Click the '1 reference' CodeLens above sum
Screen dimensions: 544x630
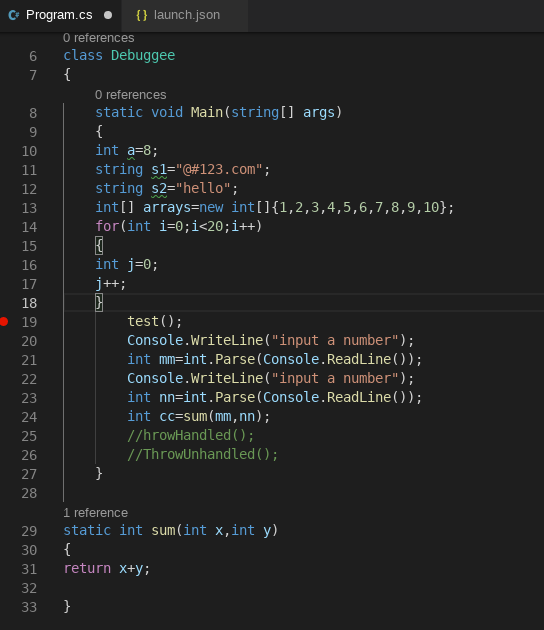[x=95, y=513]
